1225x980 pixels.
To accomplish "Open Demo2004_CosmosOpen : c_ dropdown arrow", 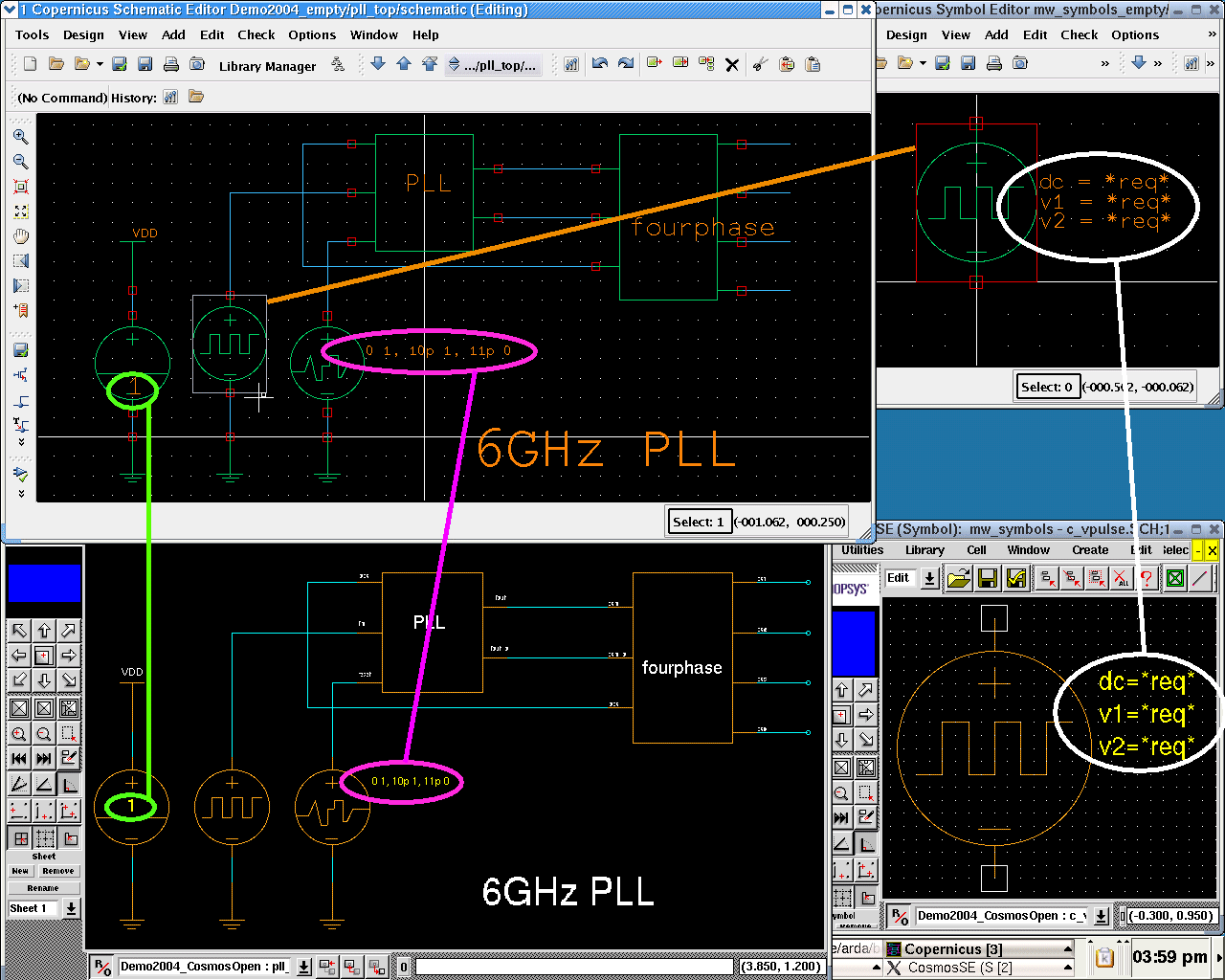I will (1101, 916).
